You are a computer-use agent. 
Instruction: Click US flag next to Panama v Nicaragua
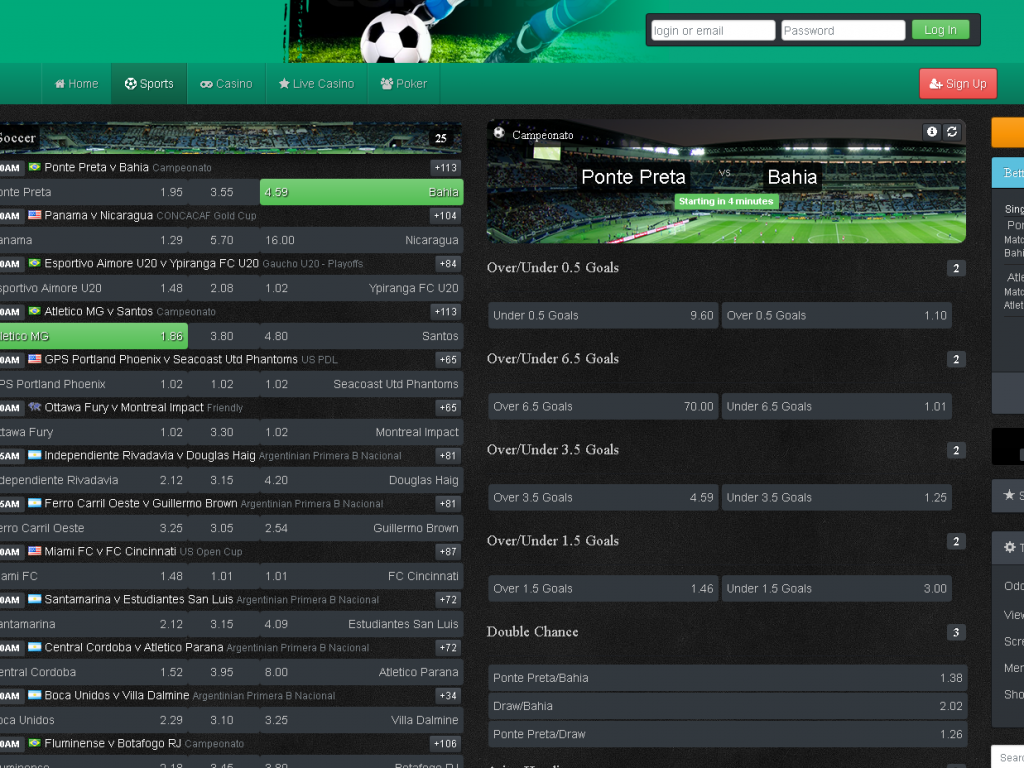[35, 215]
